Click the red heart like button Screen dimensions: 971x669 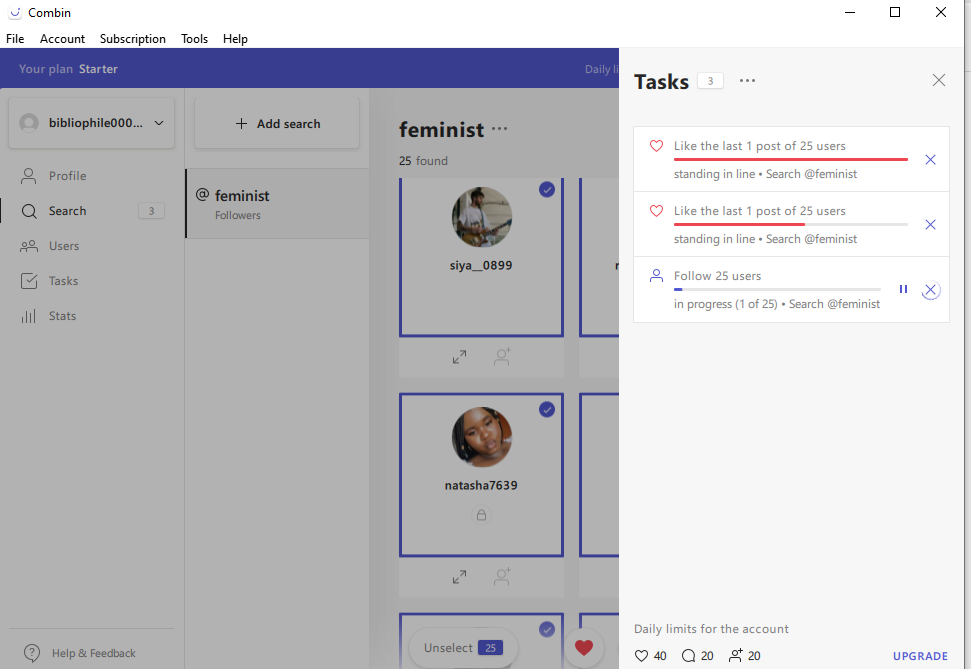pyautogui.click(x=583, y=648)
